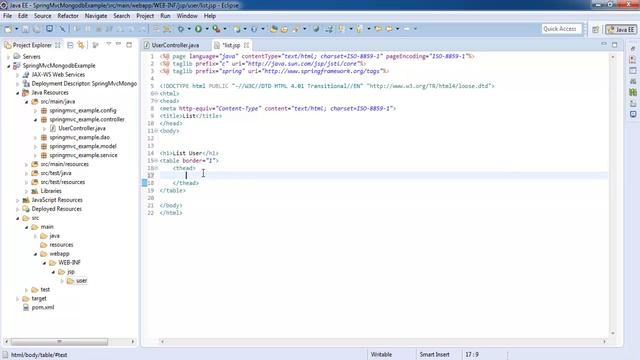Click the editor horizontal scrollbar right arrow
This screenshot has width=640, height=360.
coord(604,341)
